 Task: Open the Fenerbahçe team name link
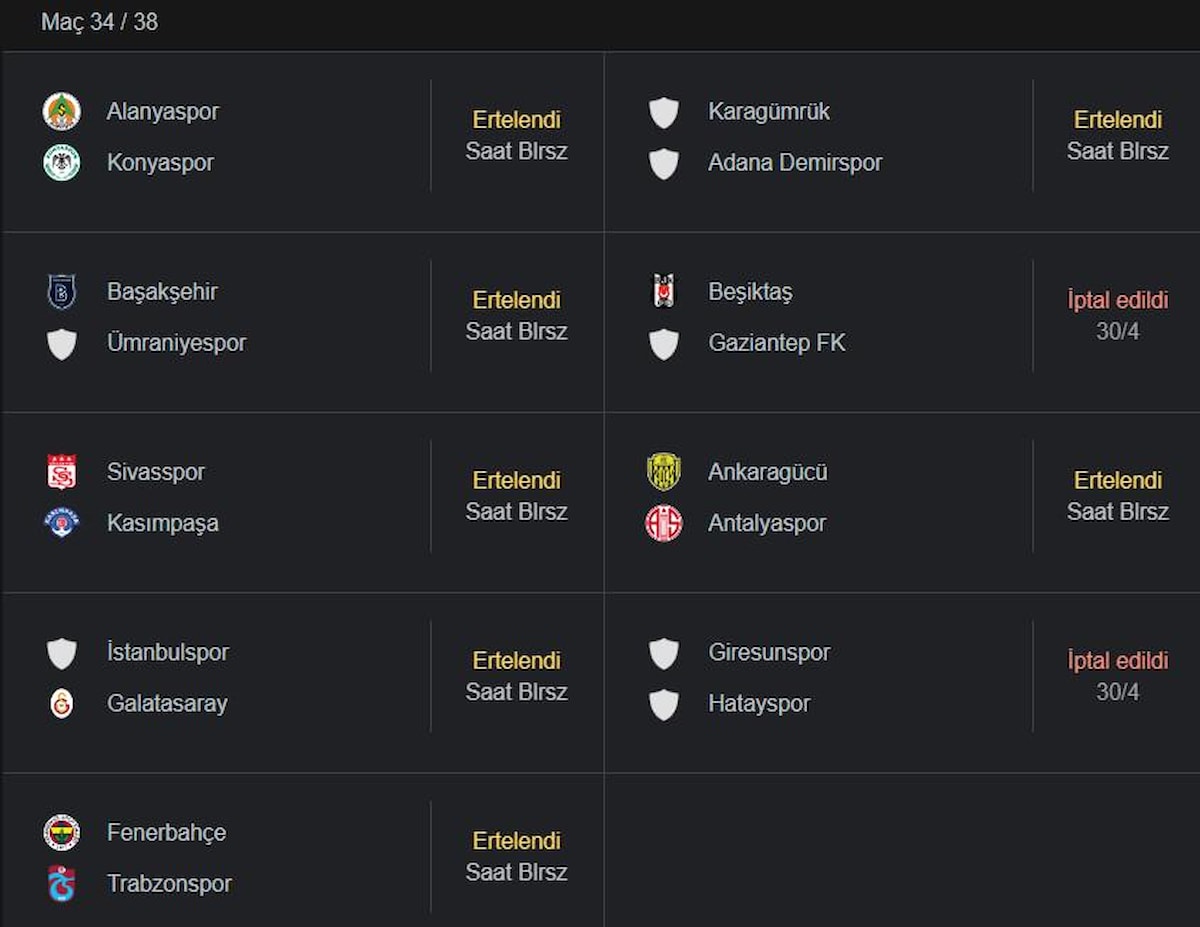pyautogui.click(x=166, y=832)
